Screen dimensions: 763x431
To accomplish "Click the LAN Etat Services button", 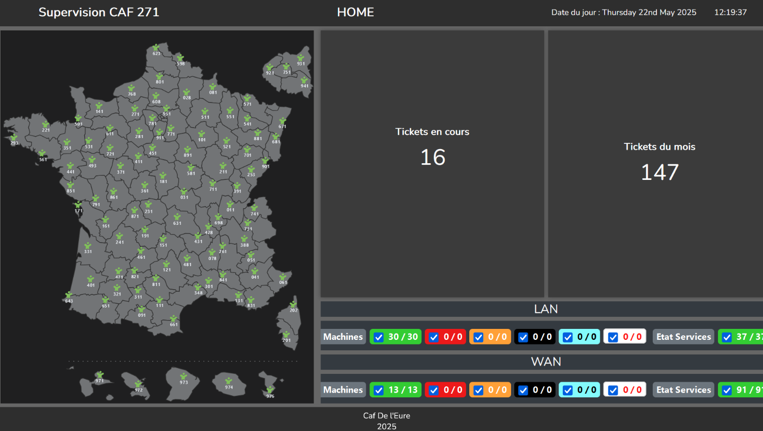I will [683, 337].
